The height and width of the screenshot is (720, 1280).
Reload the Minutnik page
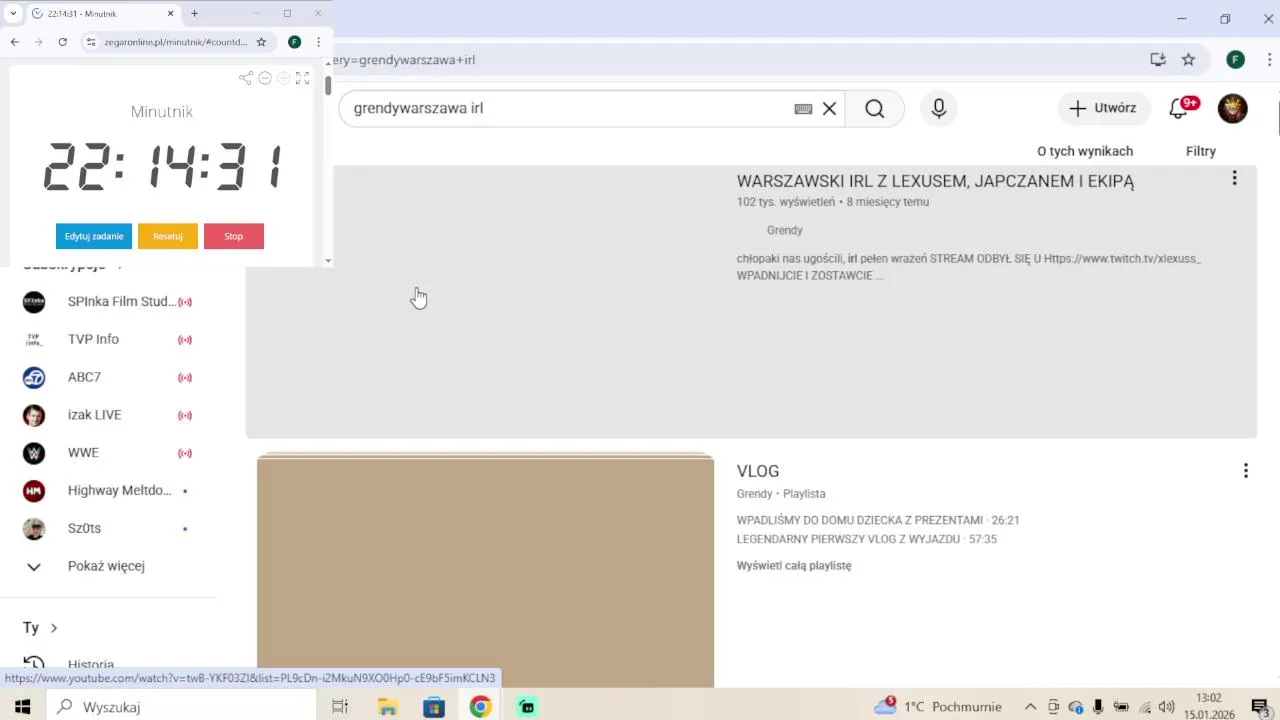(x=62, y=42)
